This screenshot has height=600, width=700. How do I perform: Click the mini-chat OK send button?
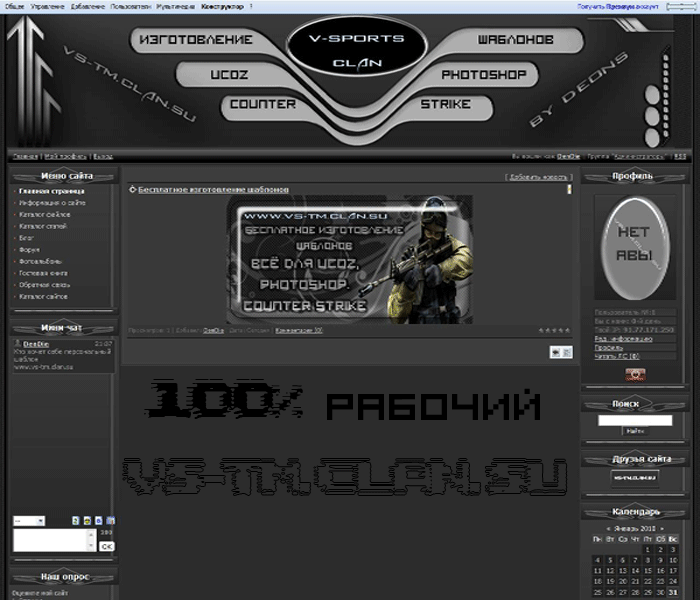pyautogui.click(x=107, y=546)
